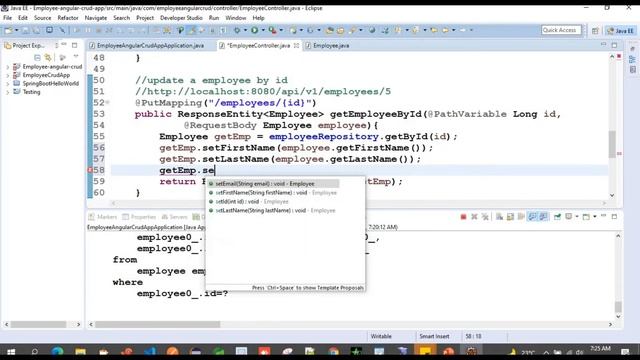This screenshot has height=360, width=640.
Task: Choose setFirstName(String firstName) proposal
Action: 273,193
